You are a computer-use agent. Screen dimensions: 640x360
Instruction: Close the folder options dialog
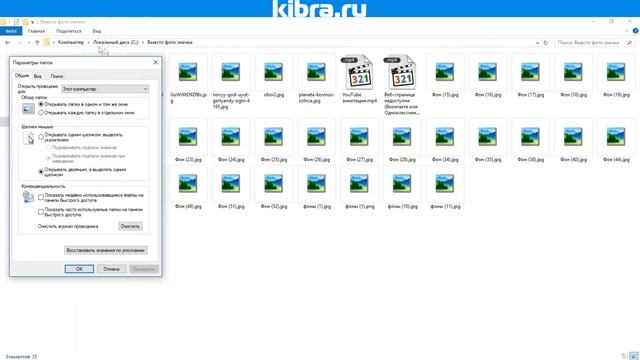(156, 62)
